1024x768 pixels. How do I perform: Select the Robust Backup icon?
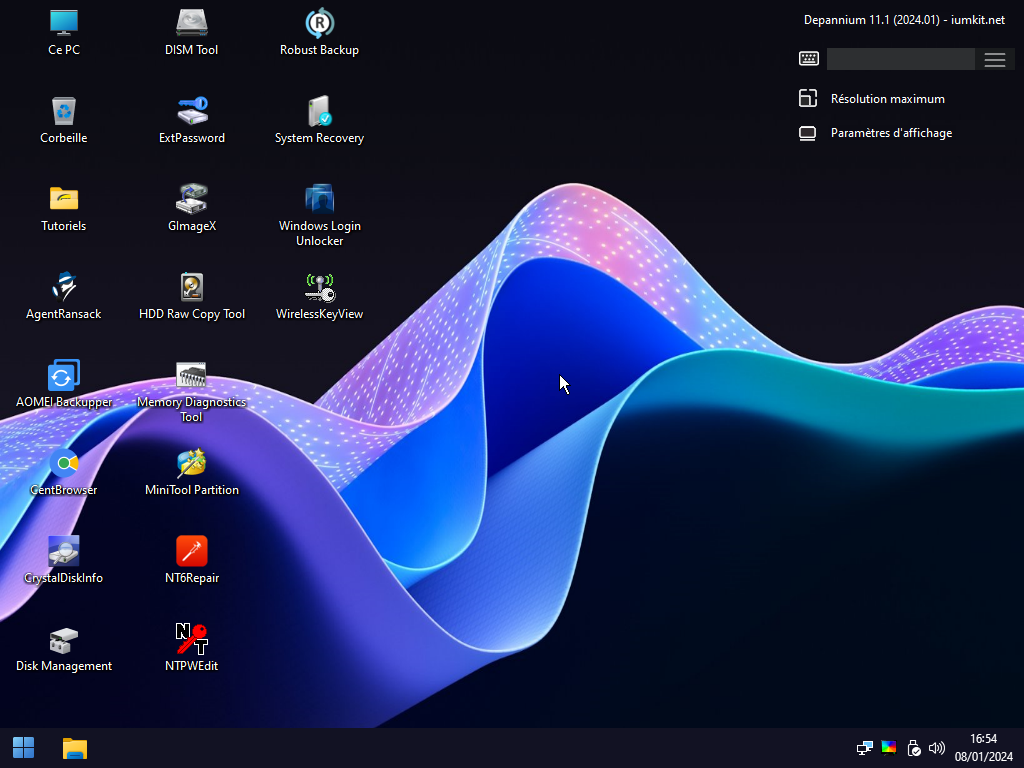(x=319, y=31)
